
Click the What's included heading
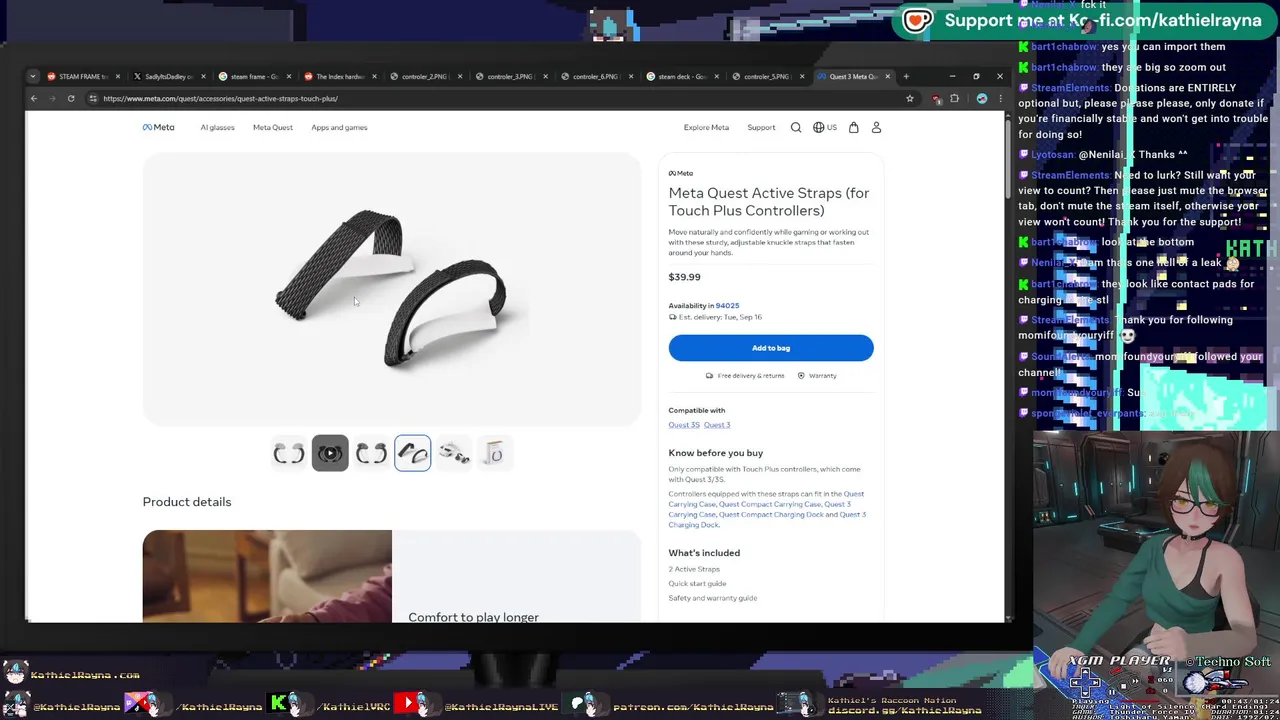coord(704,553)
